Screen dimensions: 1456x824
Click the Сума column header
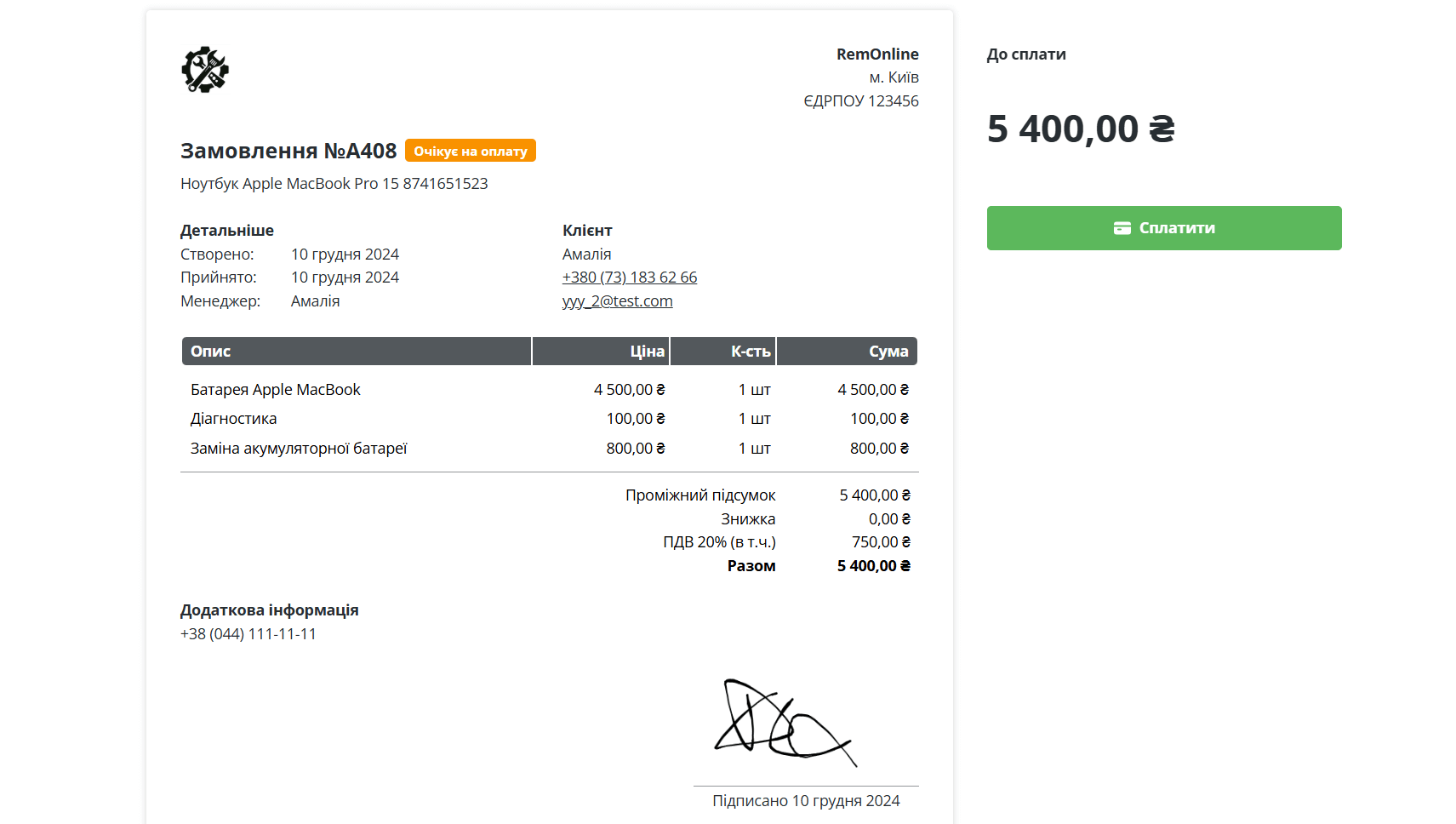point(847,352)
